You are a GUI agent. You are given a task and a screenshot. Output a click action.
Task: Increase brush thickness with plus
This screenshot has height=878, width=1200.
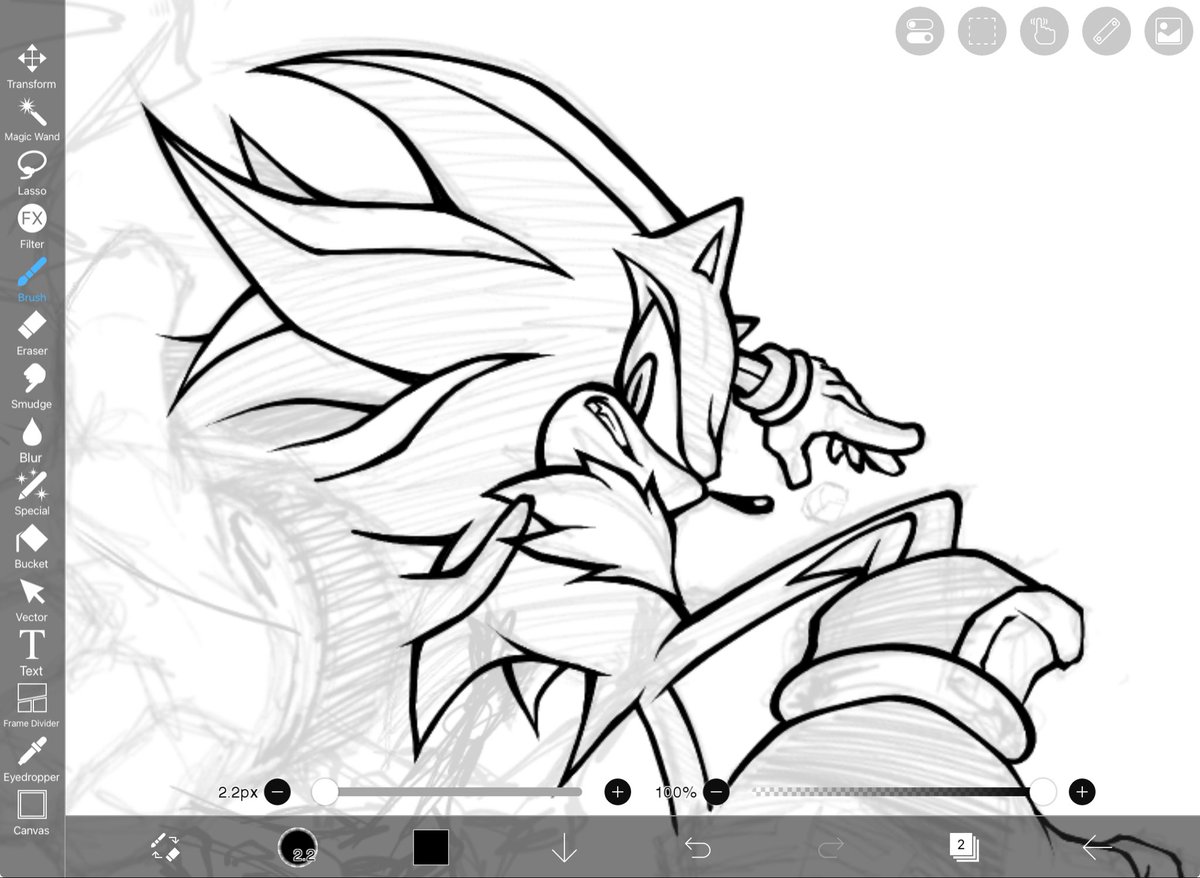[617, 792]
